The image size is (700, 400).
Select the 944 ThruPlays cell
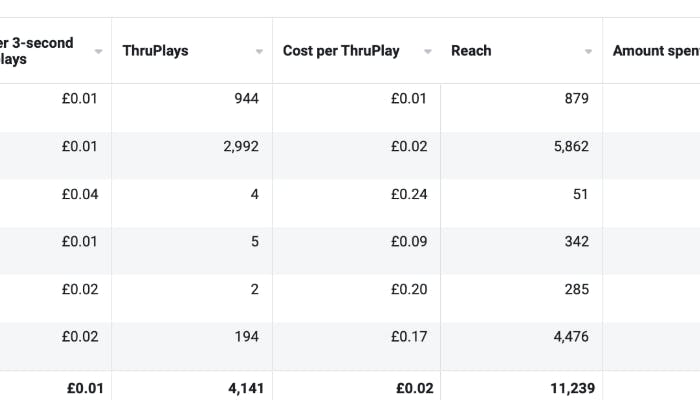click(x=246, y=98)
